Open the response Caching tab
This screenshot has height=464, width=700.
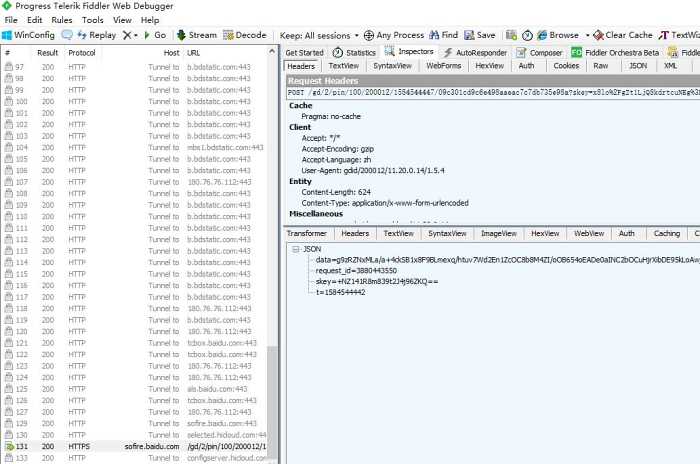(667, 234)
